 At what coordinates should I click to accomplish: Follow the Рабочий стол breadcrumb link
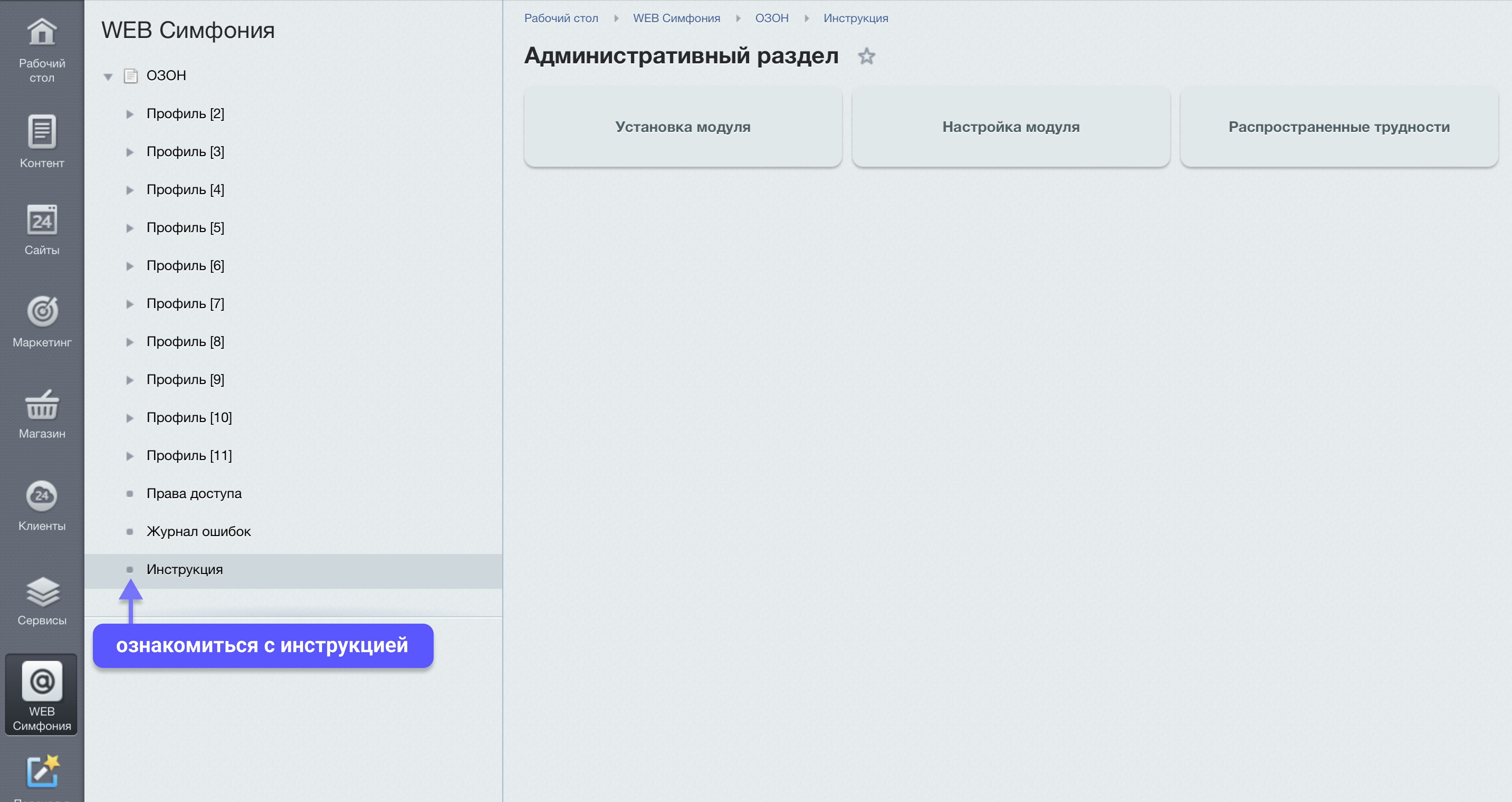point(561,18)
